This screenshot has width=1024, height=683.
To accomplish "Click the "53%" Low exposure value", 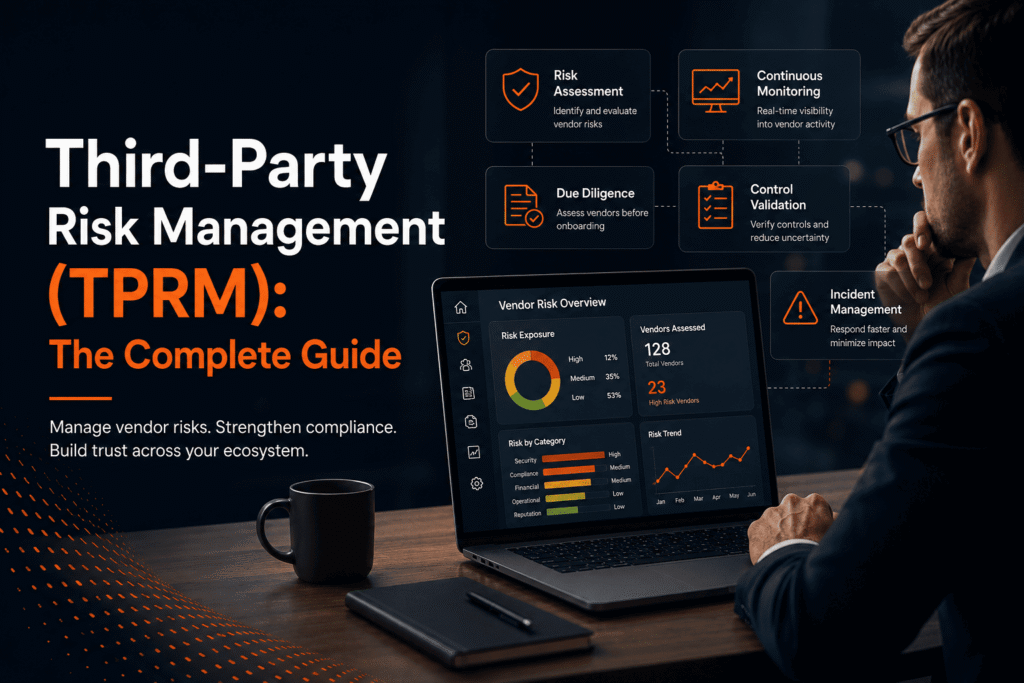I will coord(613,395).
